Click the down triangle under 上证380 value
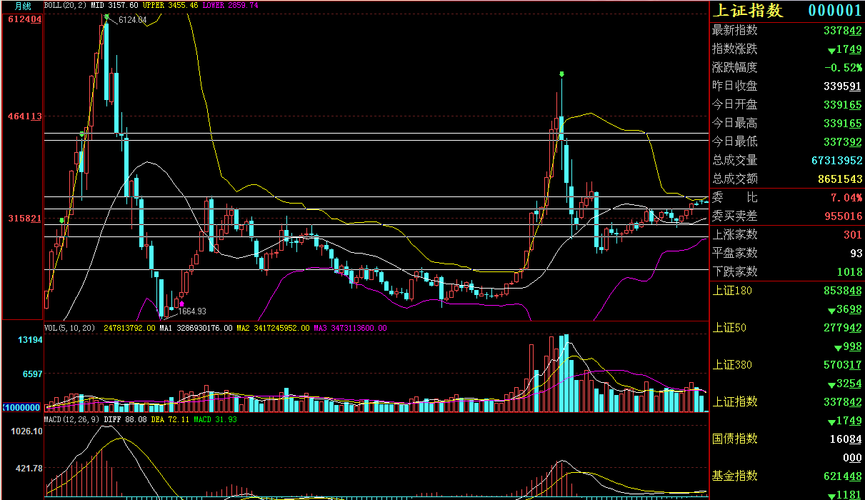The image size is (865, 500). (x=831, y=385)
